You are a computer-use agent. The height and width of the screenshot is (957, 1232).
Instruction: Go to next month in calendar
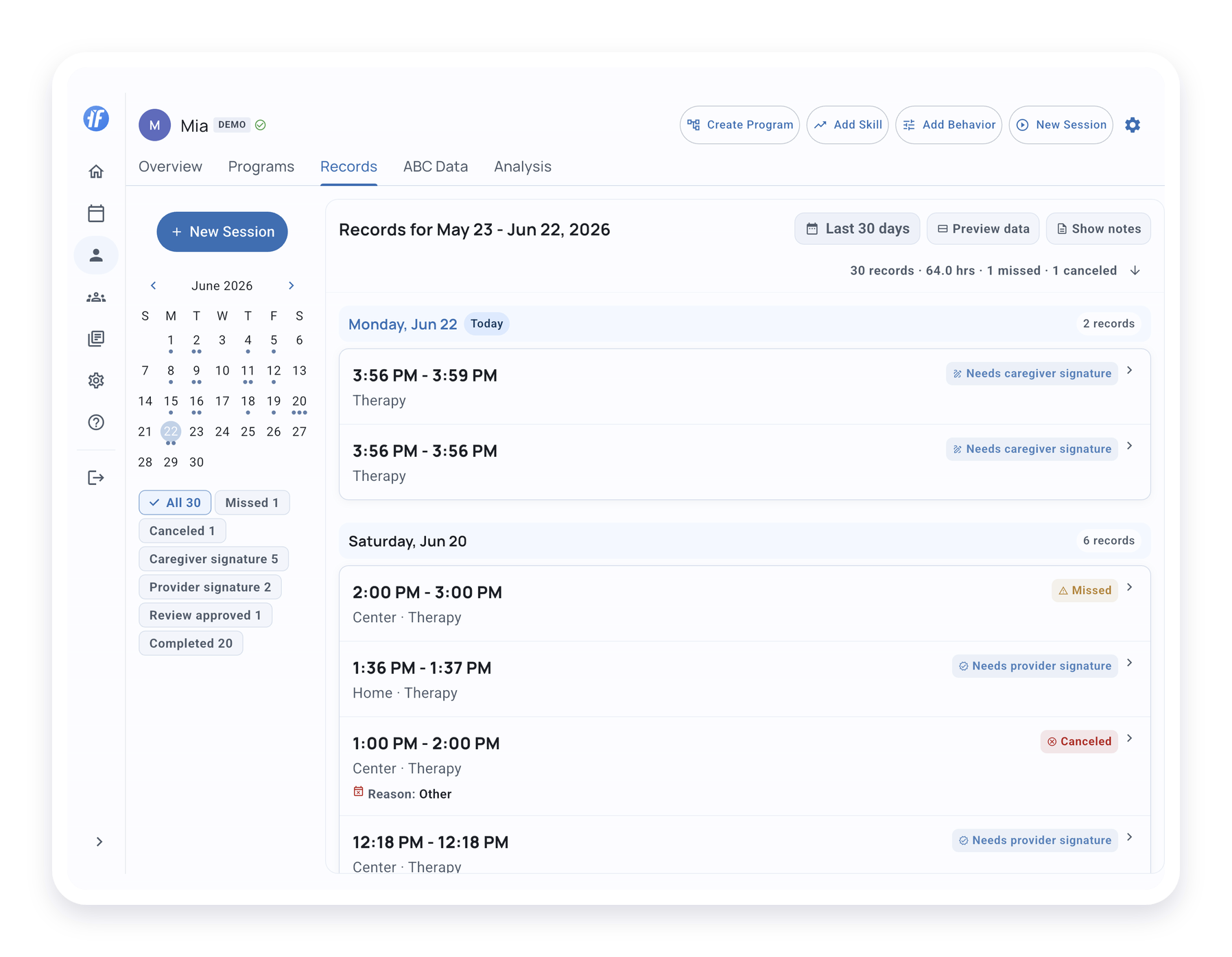click(x=291, y=285)
